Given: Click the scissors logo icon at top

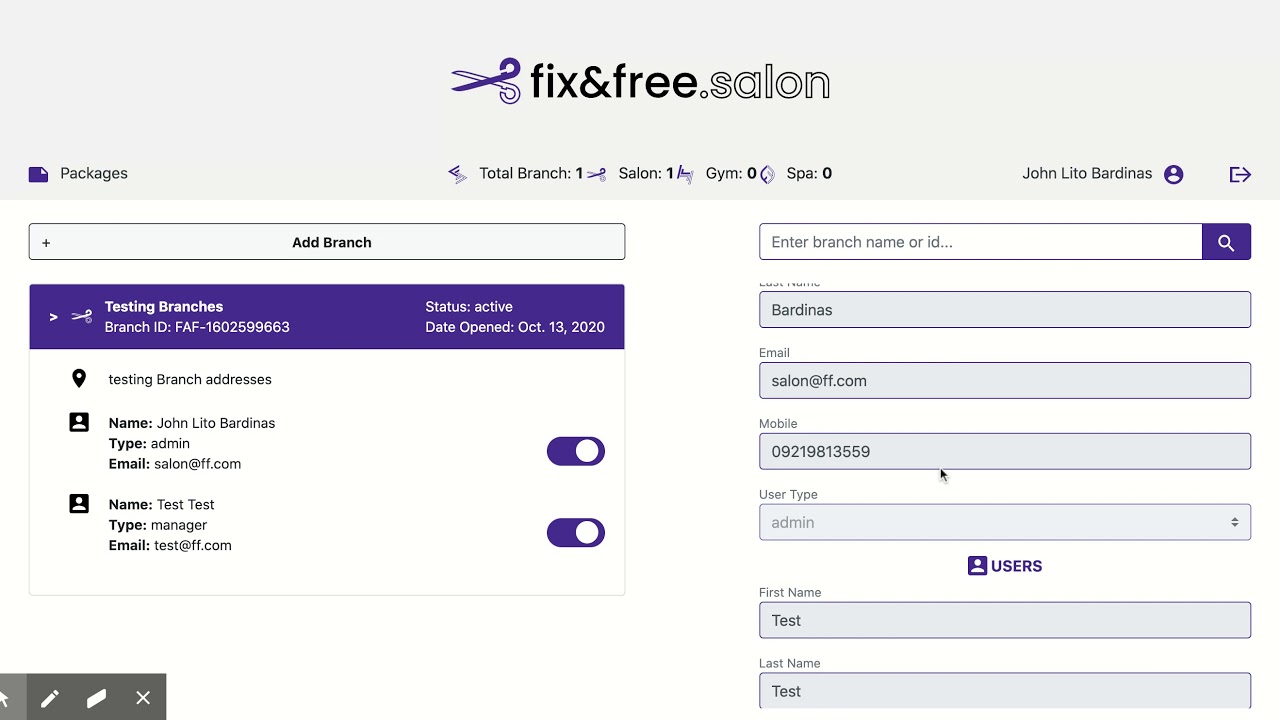Looking at the screenshot, I should point(486,81).
